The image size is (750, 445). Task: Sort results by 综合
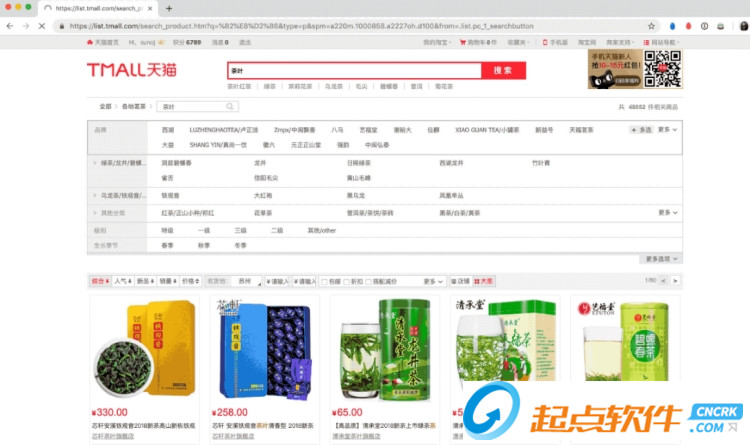pyautogui.click(x=100, y=281)
